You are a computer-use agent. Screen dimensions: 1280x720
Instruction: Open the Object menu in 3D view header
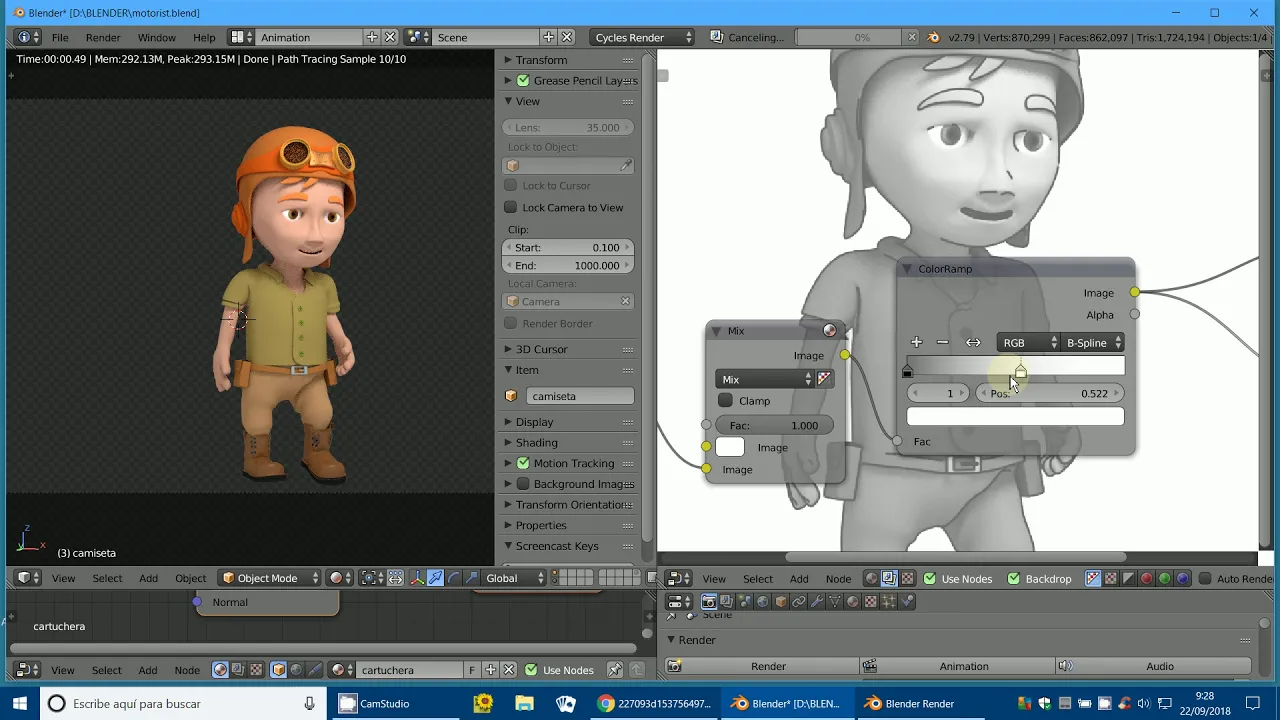(x=190, y=578)
